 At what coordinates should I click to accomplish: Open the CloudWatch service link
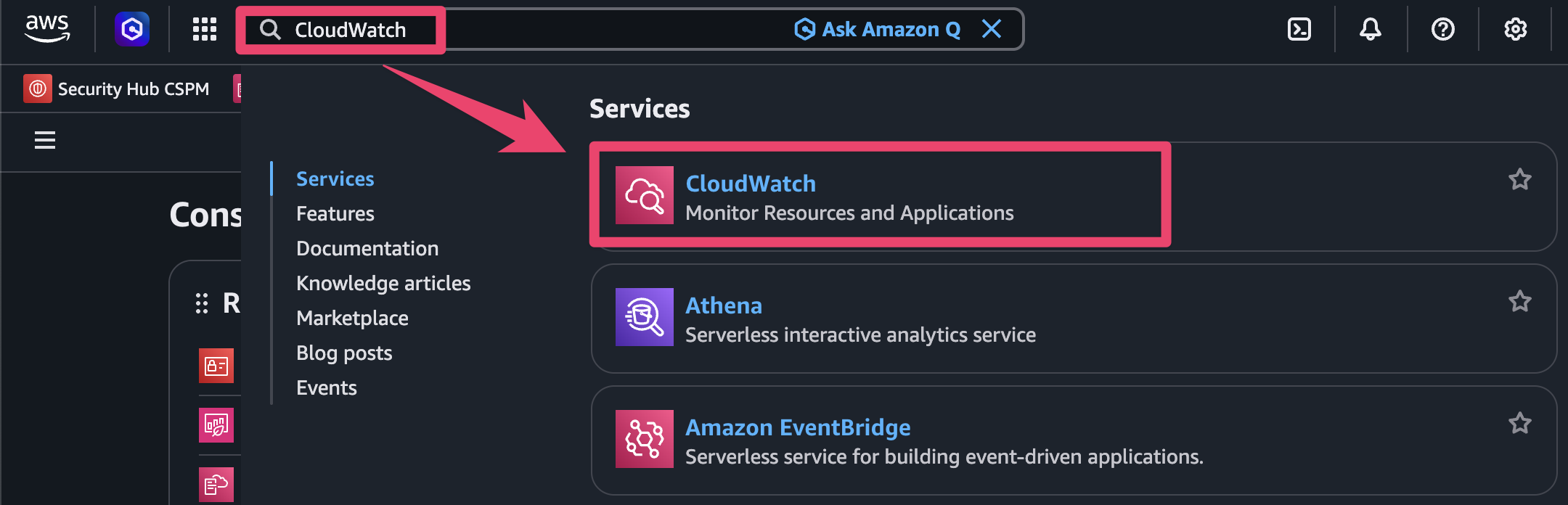[x=750, y=184]
